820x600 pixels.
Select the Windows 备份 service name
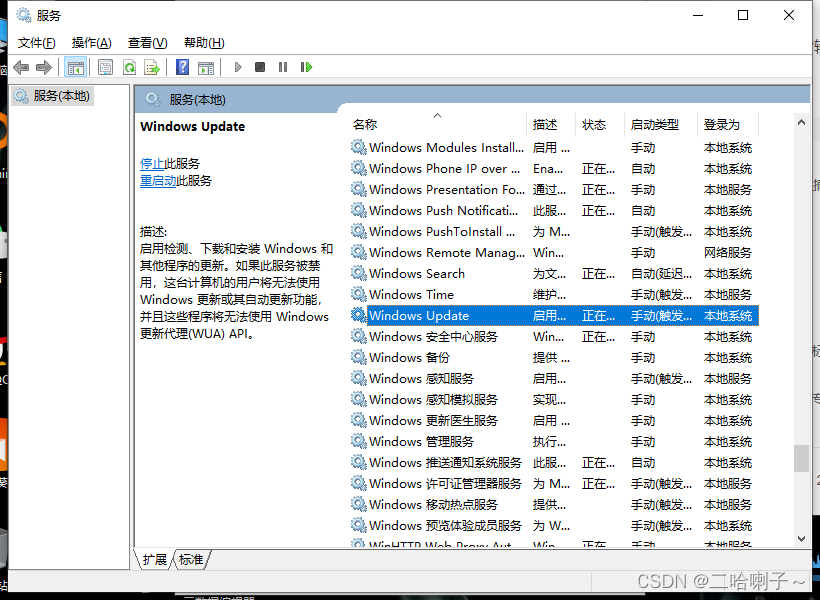[409, 357]
